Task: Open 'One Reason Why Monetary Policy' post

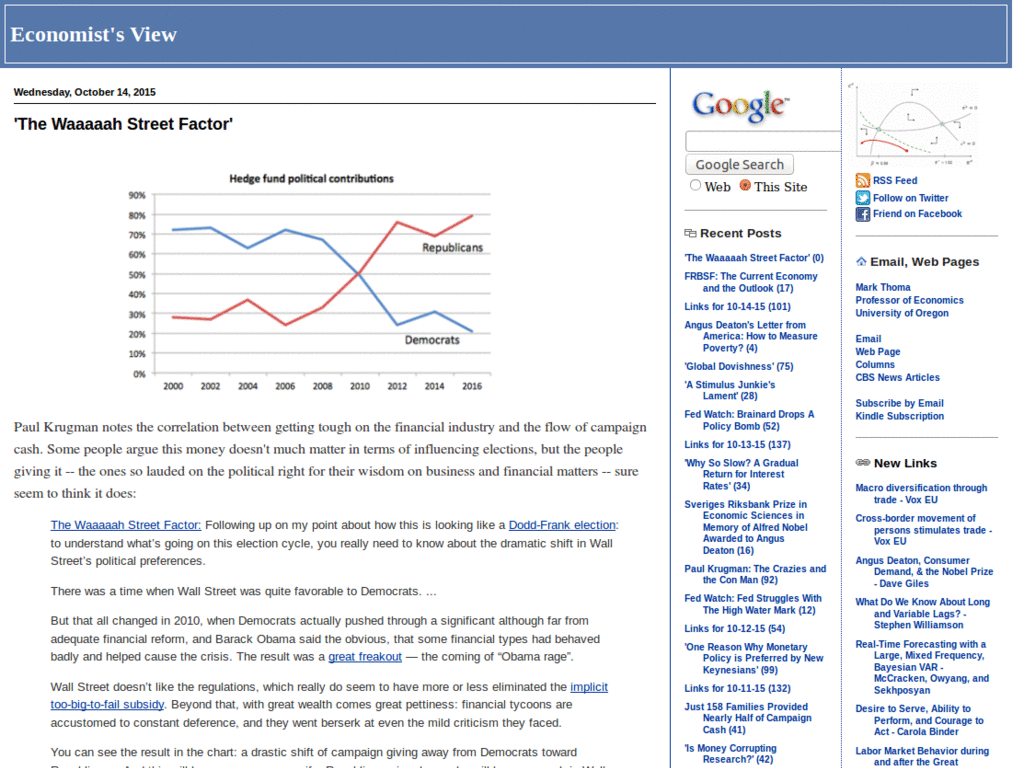Action: coord(754,658)
